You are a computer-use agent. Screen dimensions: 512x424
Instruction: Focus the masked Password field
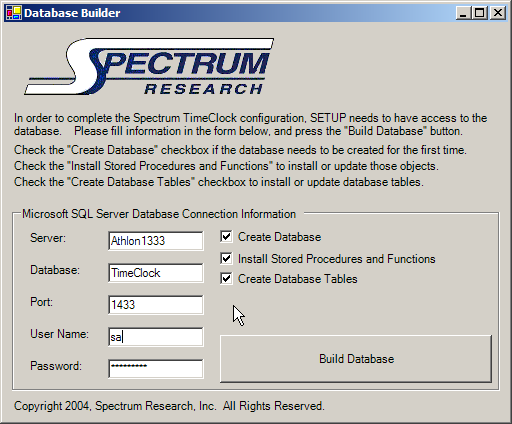point(156,369)
